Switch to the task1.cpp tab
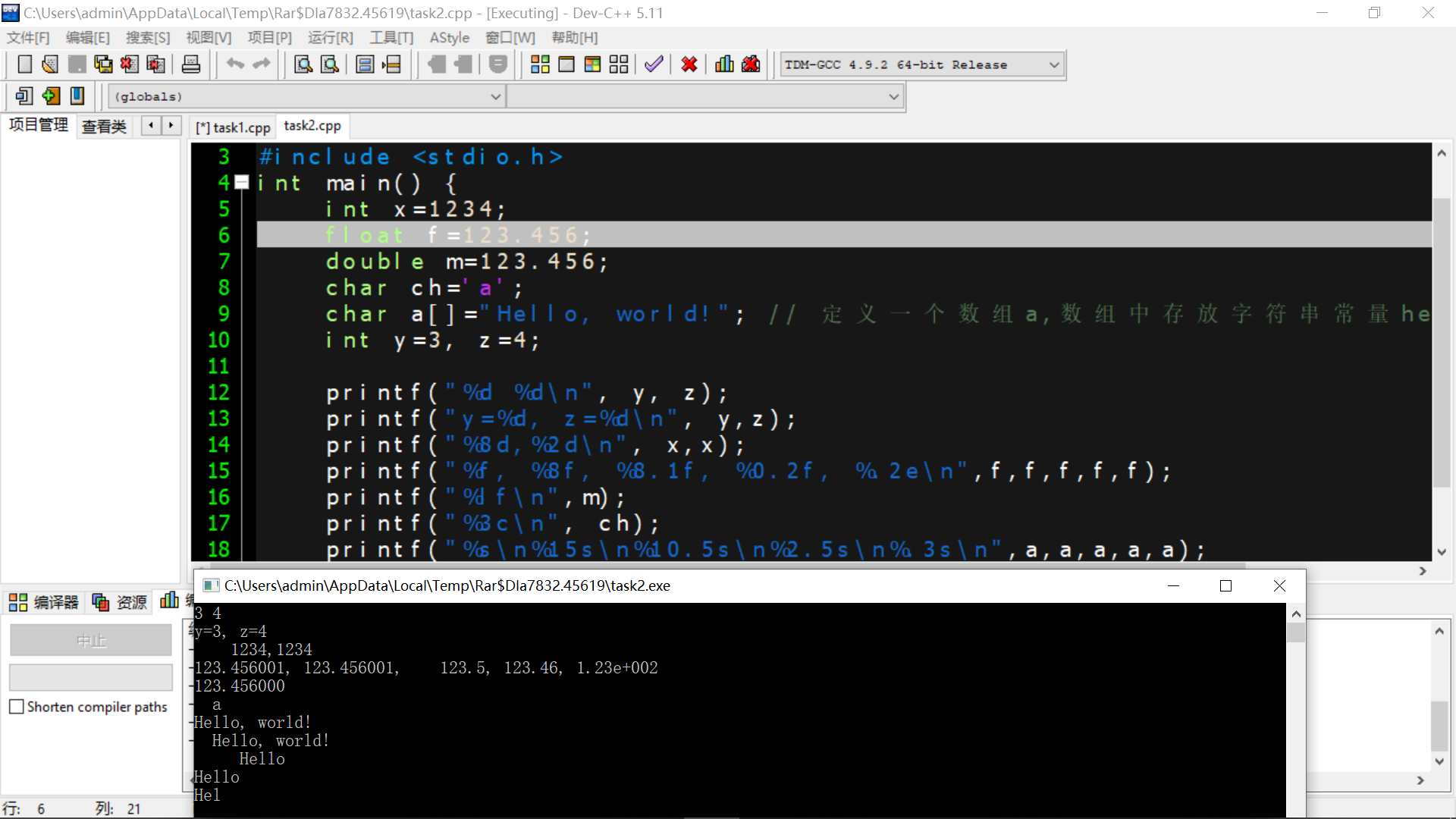This screenshot has height=819, width=1456. point(234,127)
